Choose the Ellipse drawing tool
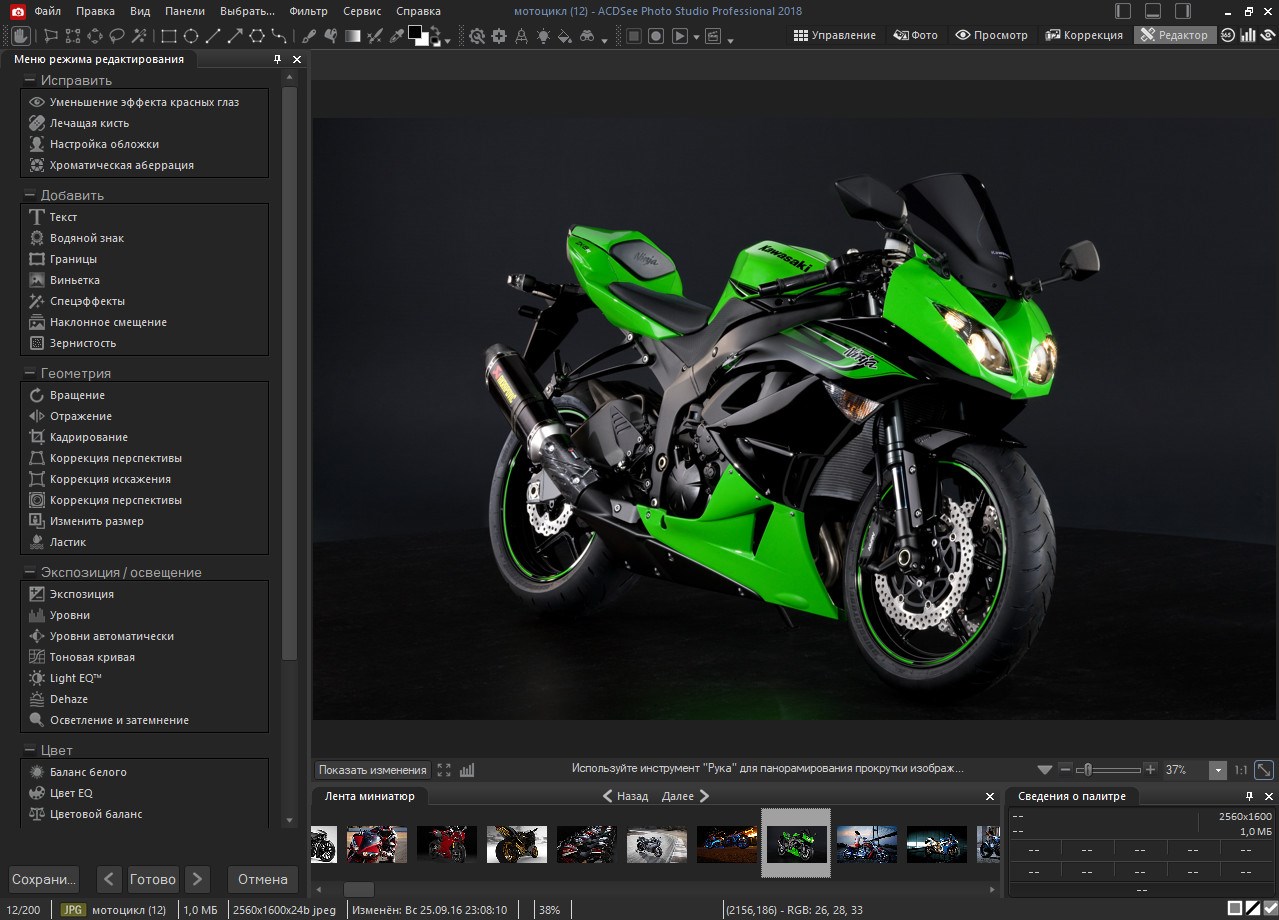The height and width of the screenshot is (920, 1279). tap(191, 36)
